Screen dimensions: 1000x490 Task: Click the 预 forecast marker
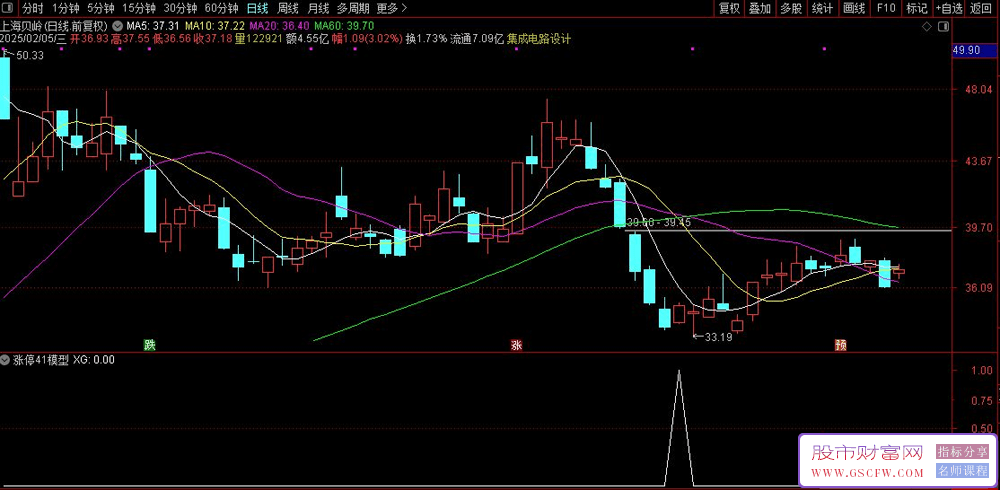841,345
